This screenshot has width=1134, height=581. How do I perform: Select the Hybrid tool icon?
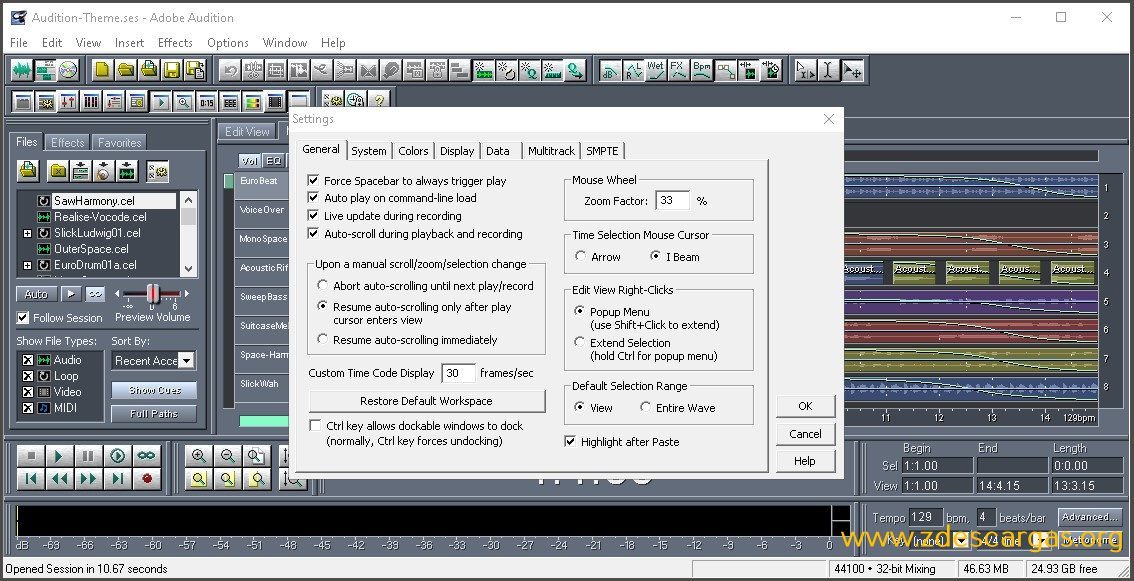pyautogui.click(x=805, y=70)
